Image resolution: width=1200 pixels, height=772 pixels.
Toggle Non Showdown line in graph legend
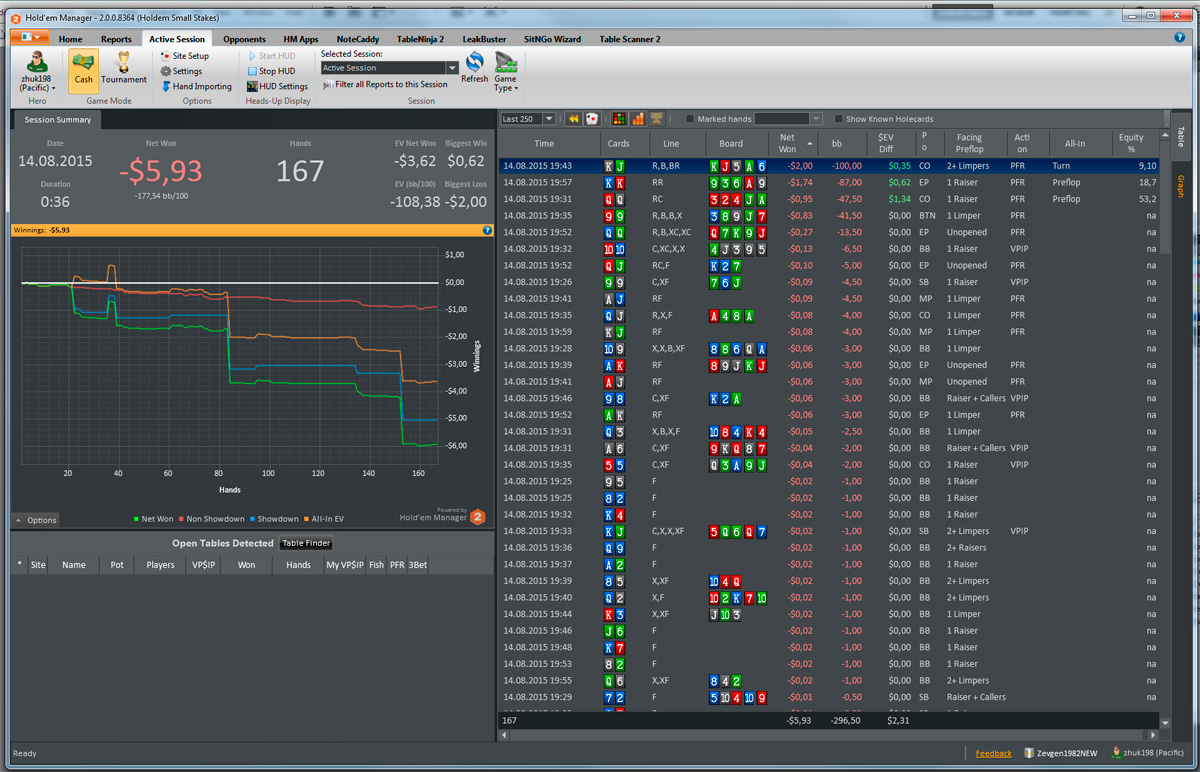coord(211,519)
